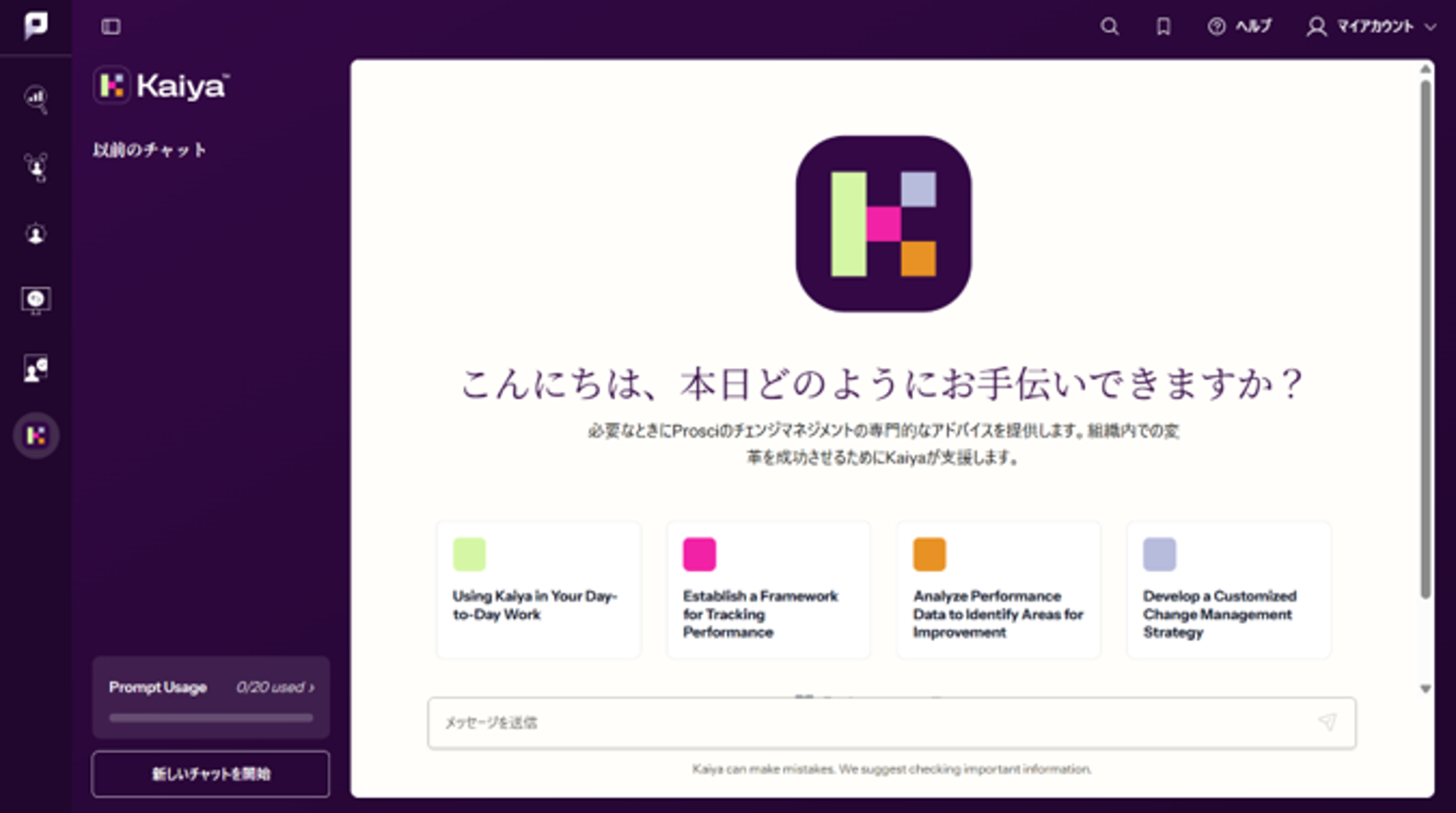This screenshot has width=1456, height=813.
Task: Open the single person circle sidebar icon
Action: tap(36, 234)
